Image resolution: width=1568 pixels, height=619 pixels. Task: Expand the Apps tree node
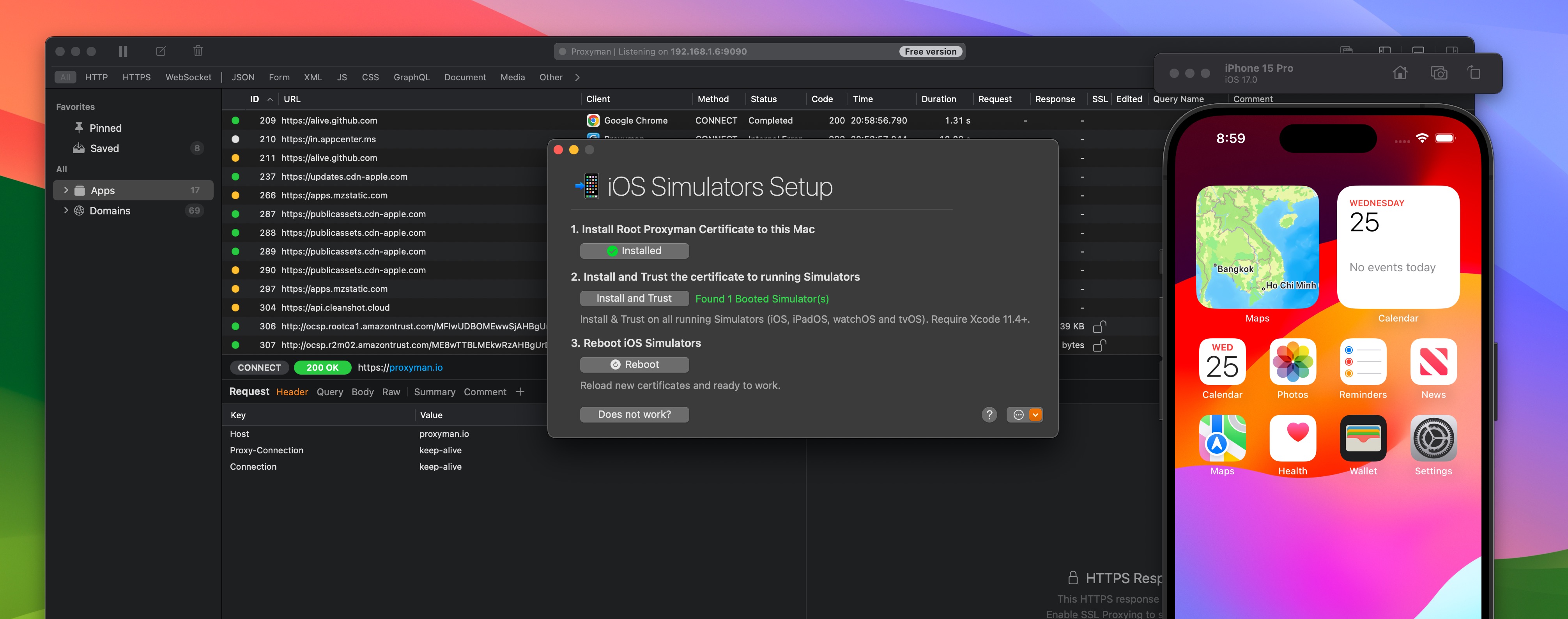pyautogui.click(x=66, y=191)
